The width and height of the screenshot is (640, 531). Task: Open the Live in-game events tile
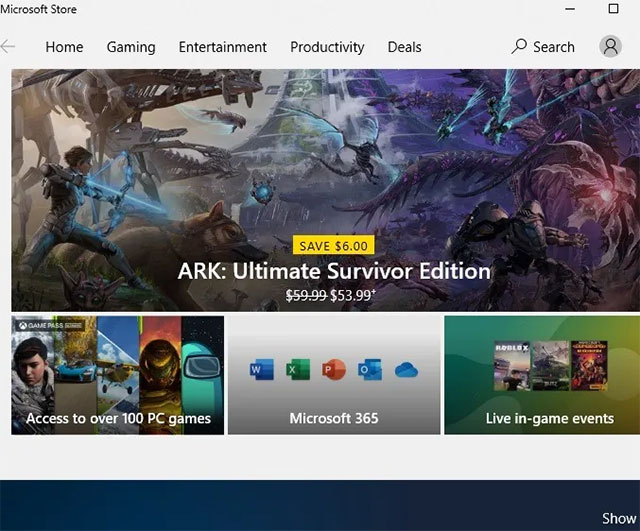(542, 375)
